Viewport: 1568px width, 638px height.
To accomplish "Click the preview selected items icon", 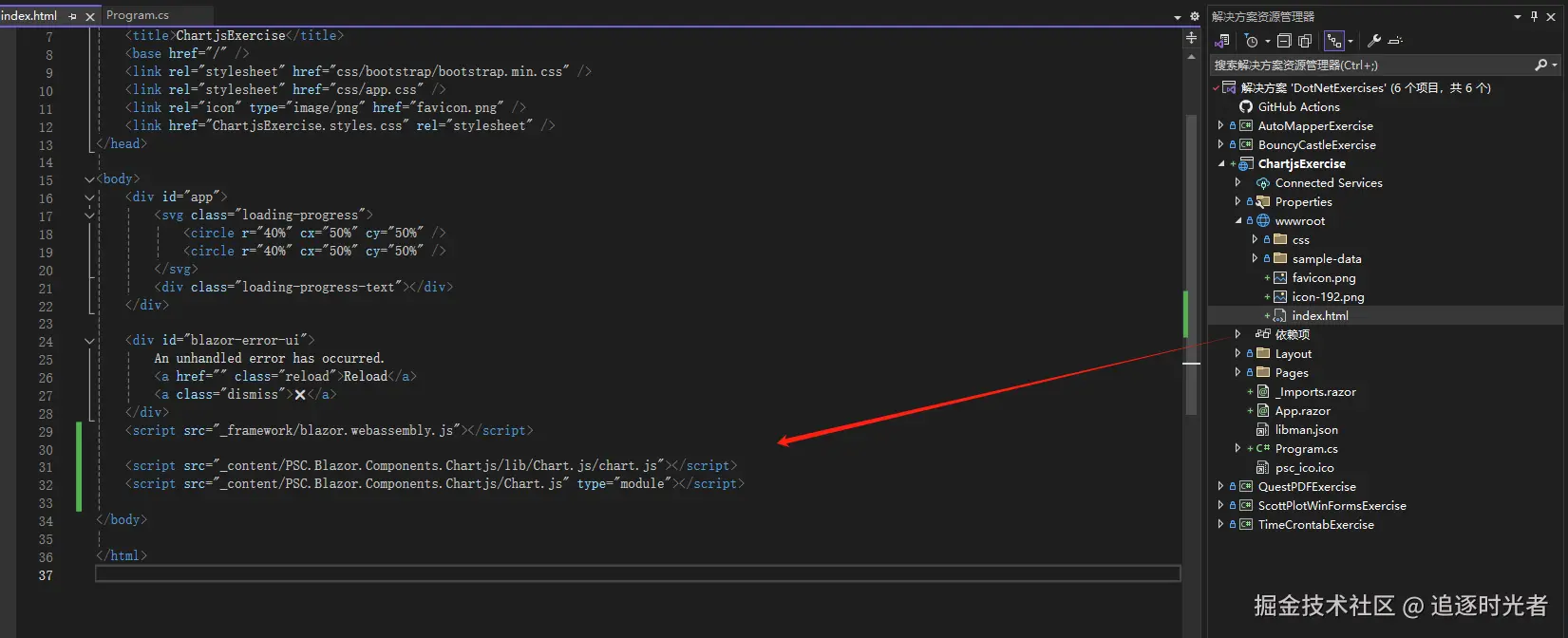I will (1395, 41).
